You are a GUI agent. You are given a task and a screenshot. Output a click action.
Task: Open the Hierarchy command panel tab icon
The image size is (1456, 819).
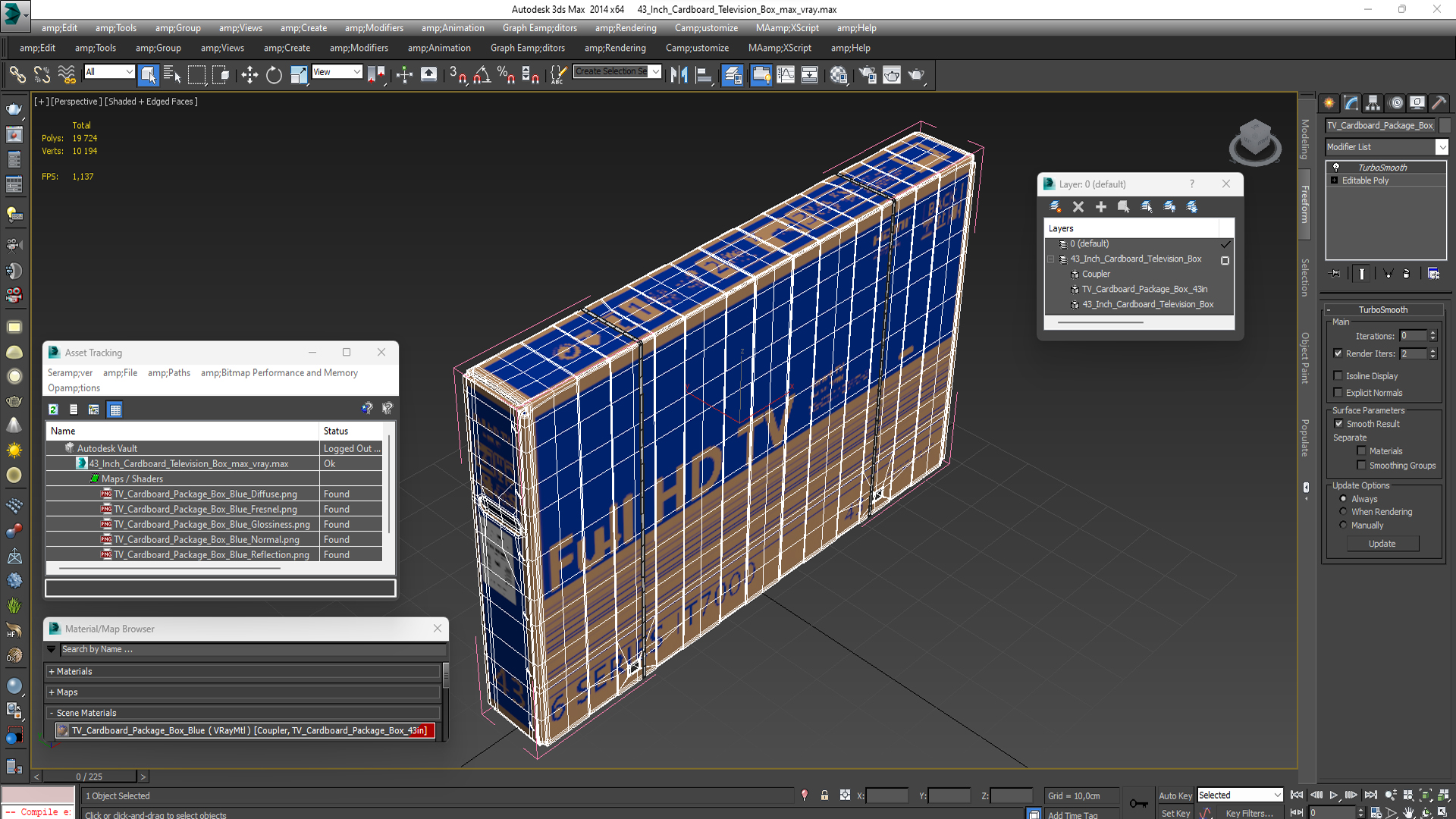[x=1373, y=103]
